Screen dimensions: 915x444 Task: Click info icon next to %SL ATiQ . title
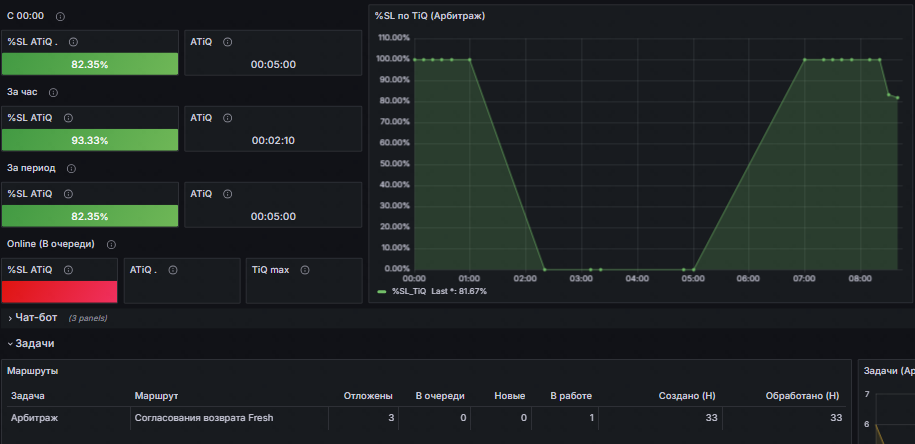point(74,42)
